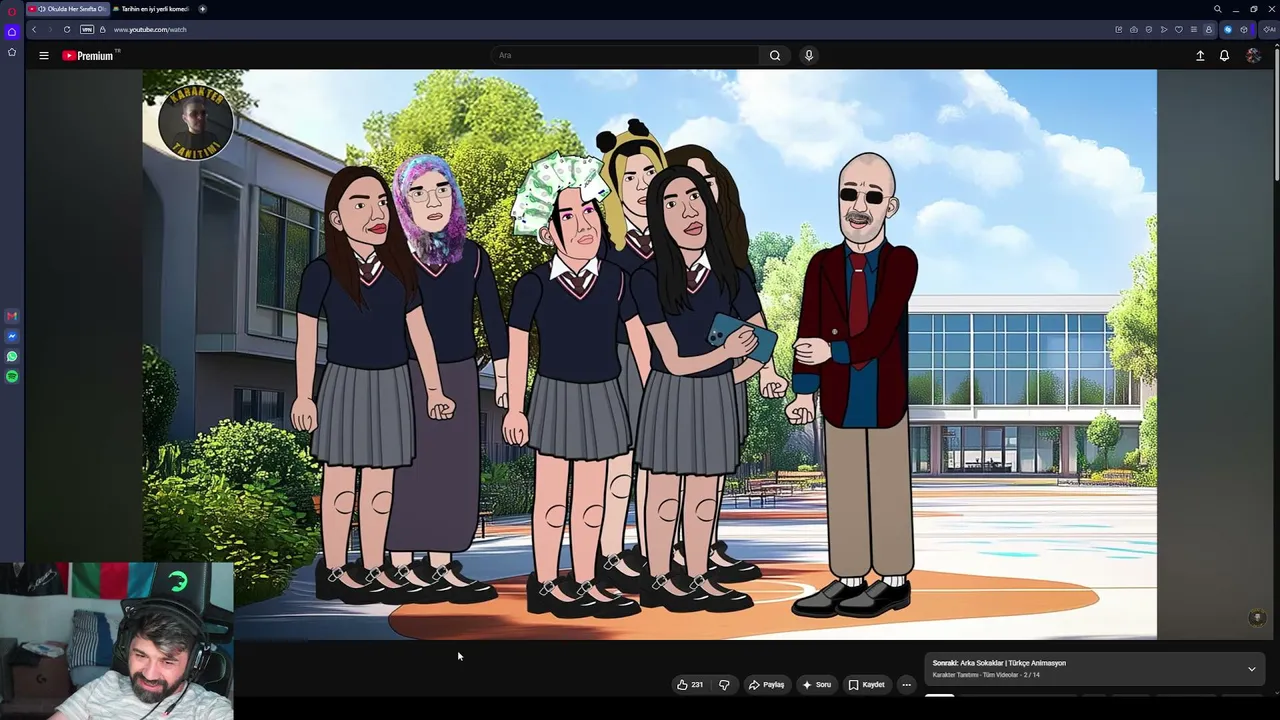This screenshot has height=720, width=1280.
Task: Open Gmail in the Opera sidebar
Action: point(12,316)
